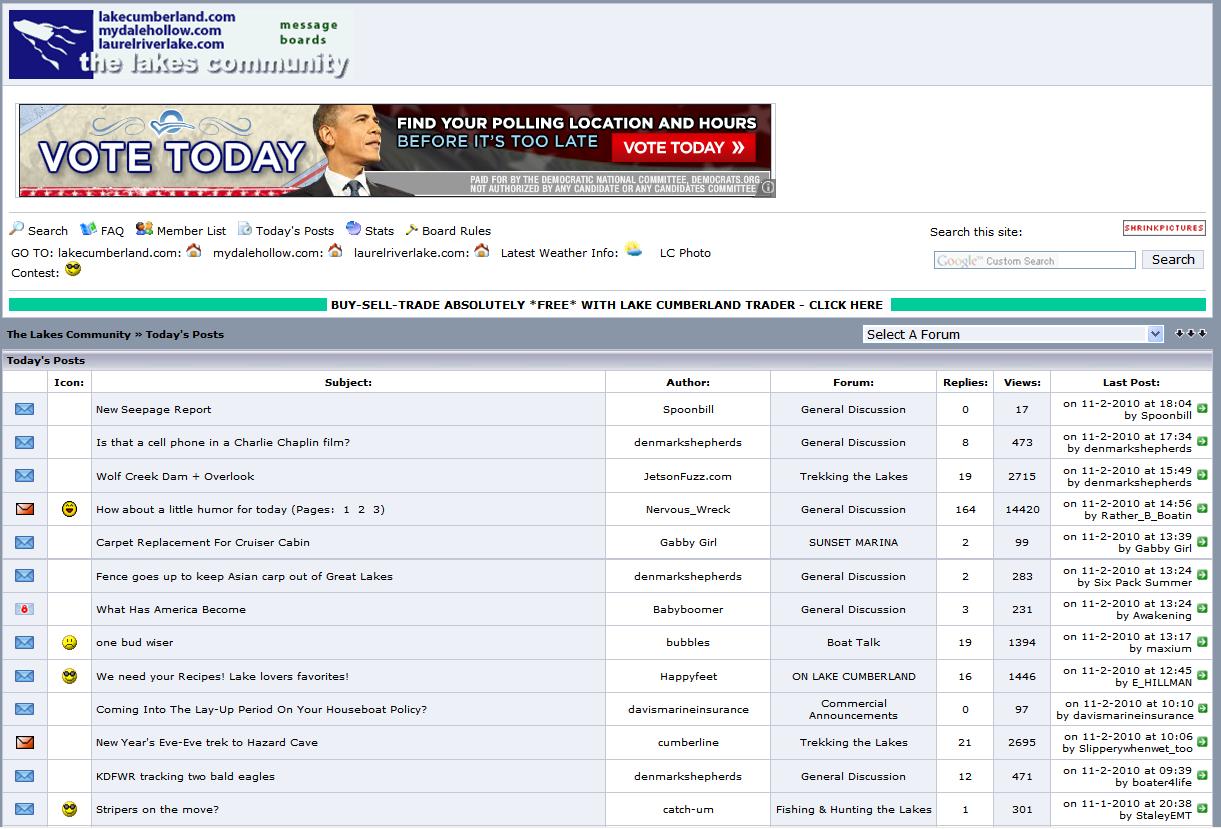Click the Contest sunglasses smiley icon
This screenshot has width=1221, height=829.
click(73, 269)
